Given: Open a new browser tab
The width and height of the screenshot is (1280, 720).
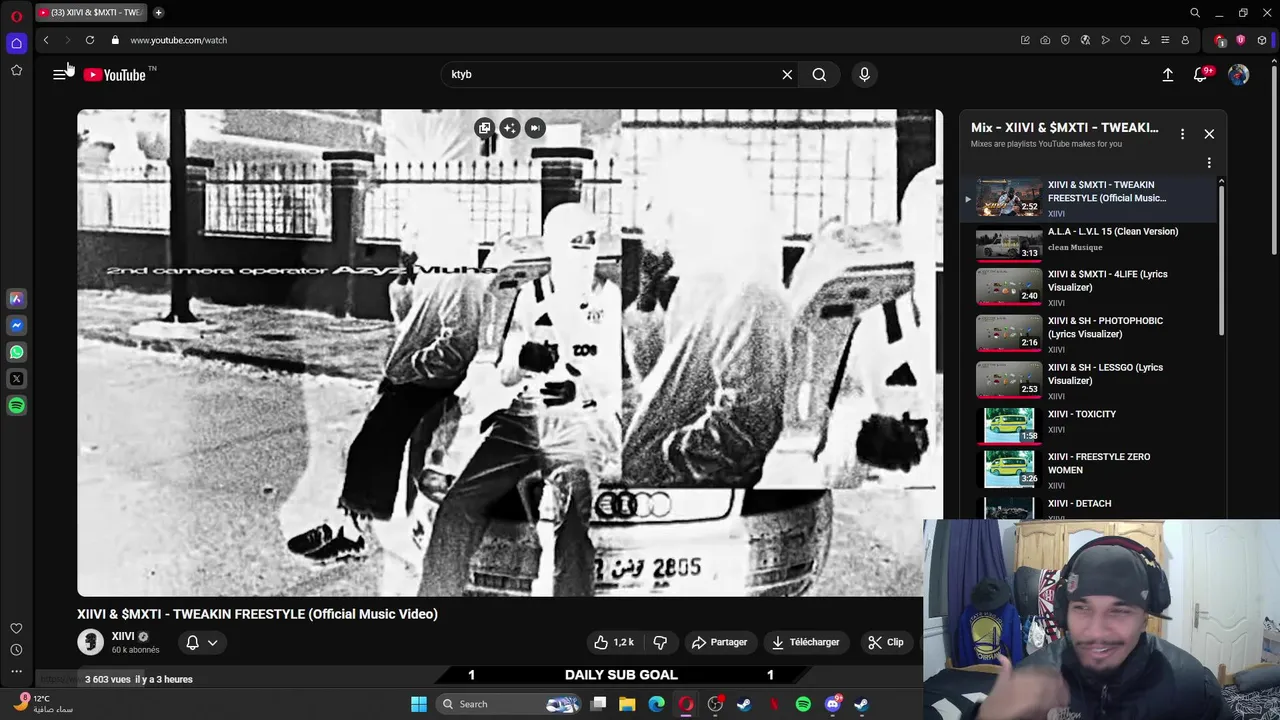Looking at the screenshot, I should click(x=158, y=13).
